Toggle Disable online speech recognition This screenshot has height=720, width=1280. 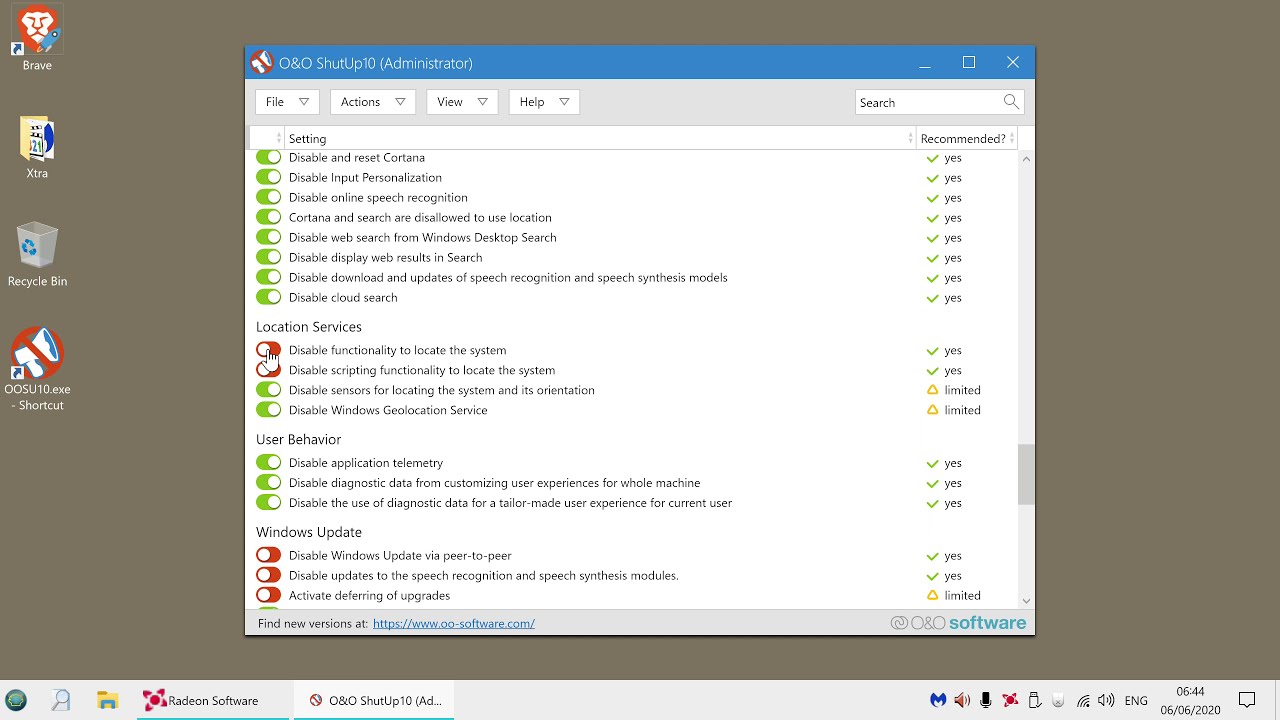click(x=268, y=197)
